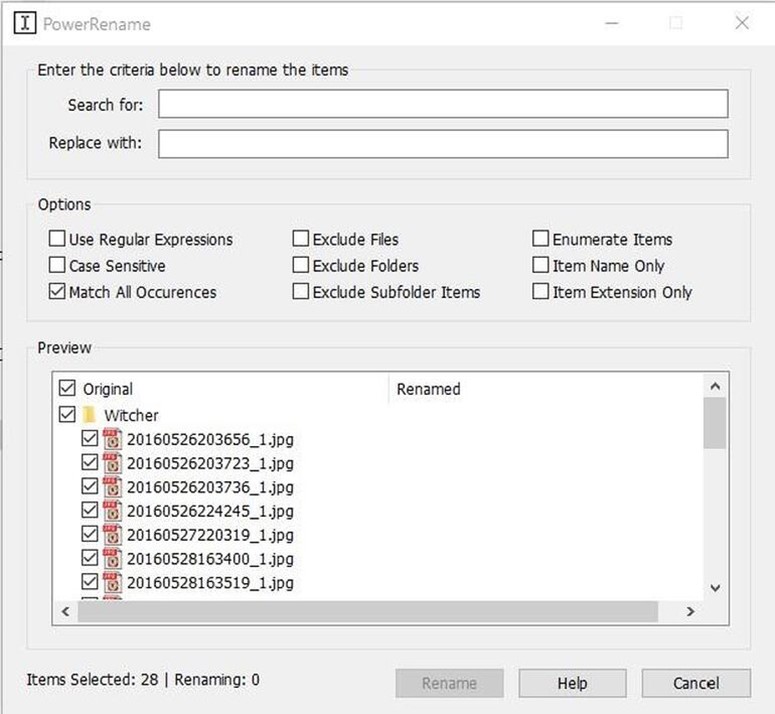Uncheck Match All Occurences
Image resolution: width=775 pixels, height=714 pixels.
57,291
